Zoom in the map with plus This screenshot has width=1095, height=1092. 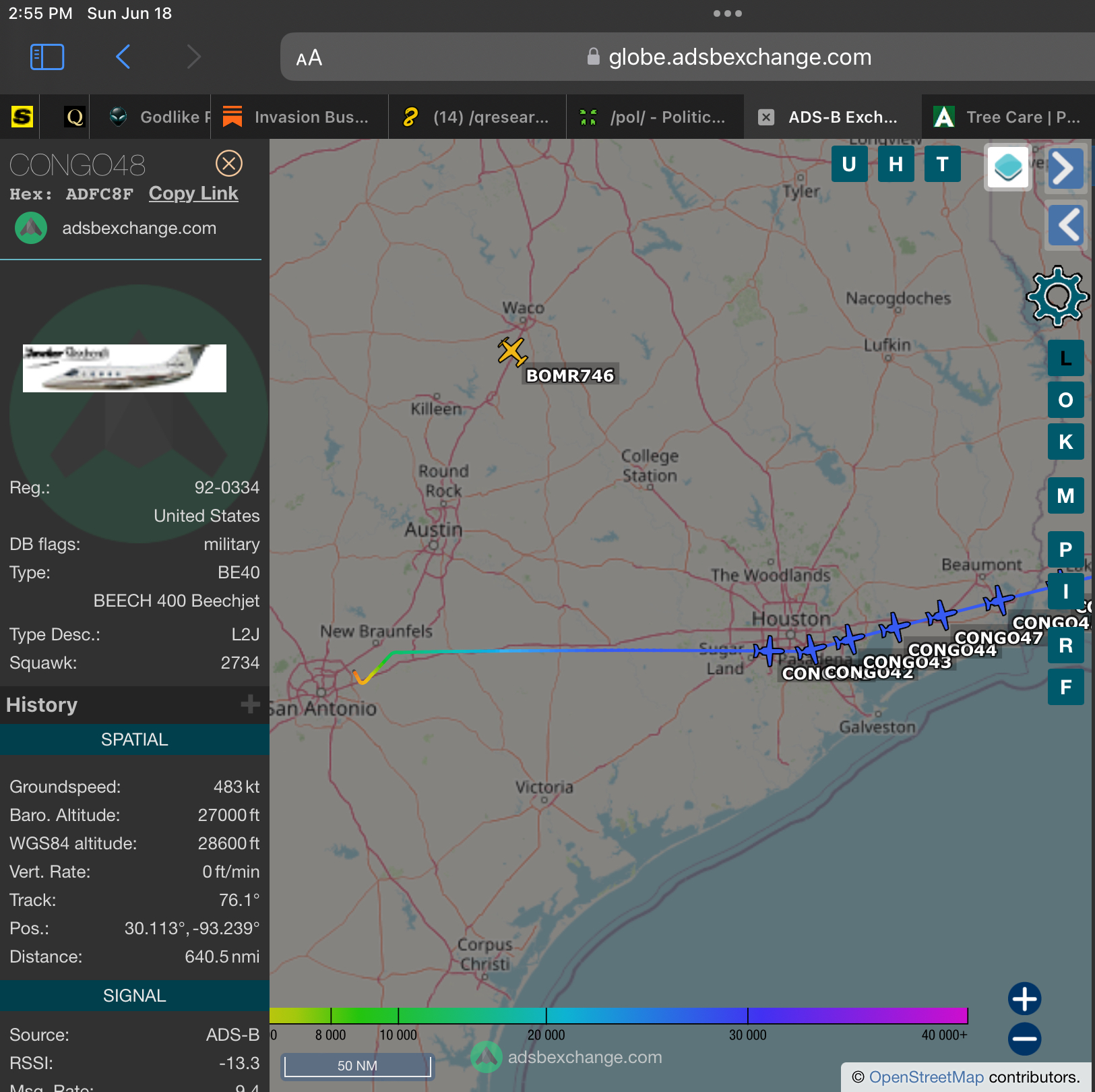pyautogui.click(x=1024, y=998)
